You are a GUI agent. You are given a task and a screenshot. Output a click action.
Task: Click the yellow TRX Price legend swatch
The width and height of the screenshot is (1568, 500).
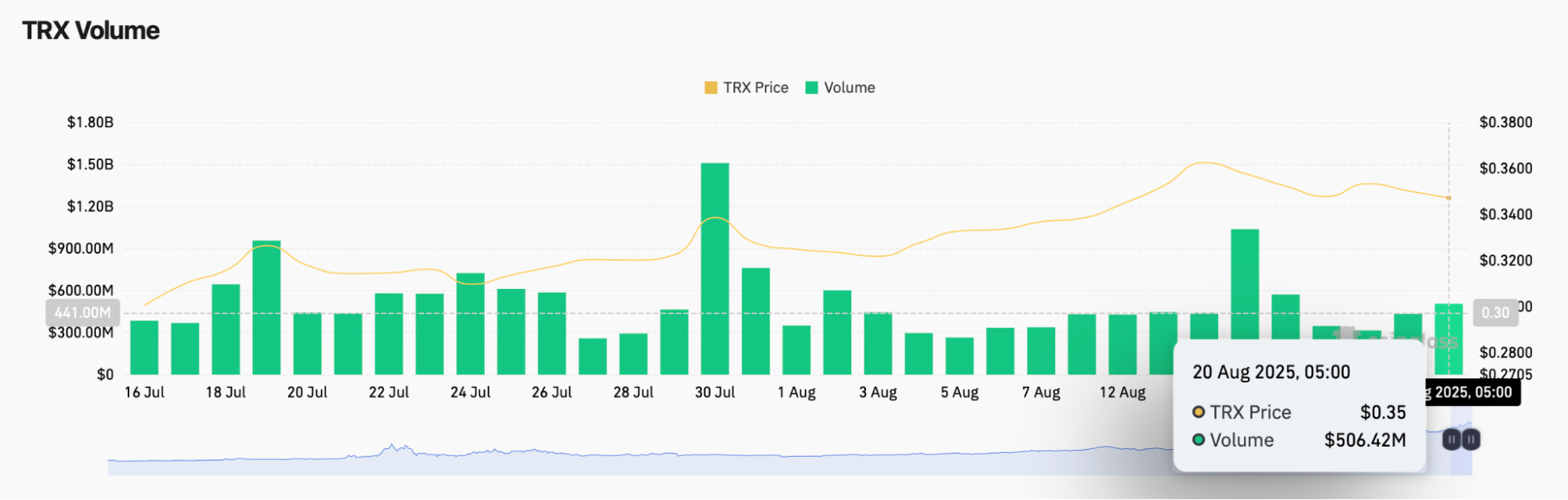[x=711, y=88]
